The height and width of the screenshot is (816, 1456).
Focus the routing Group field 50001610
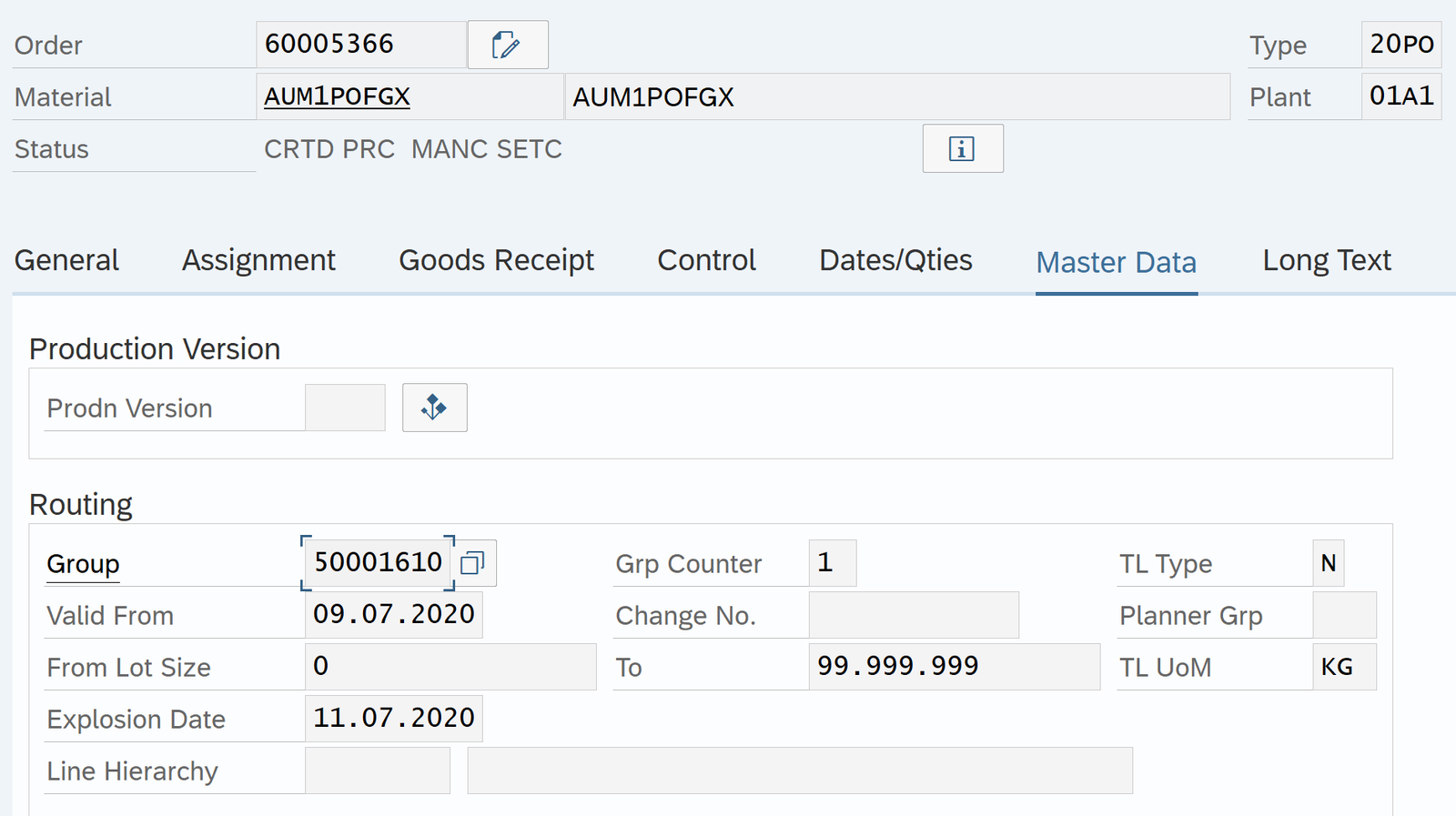pos(377,563)
